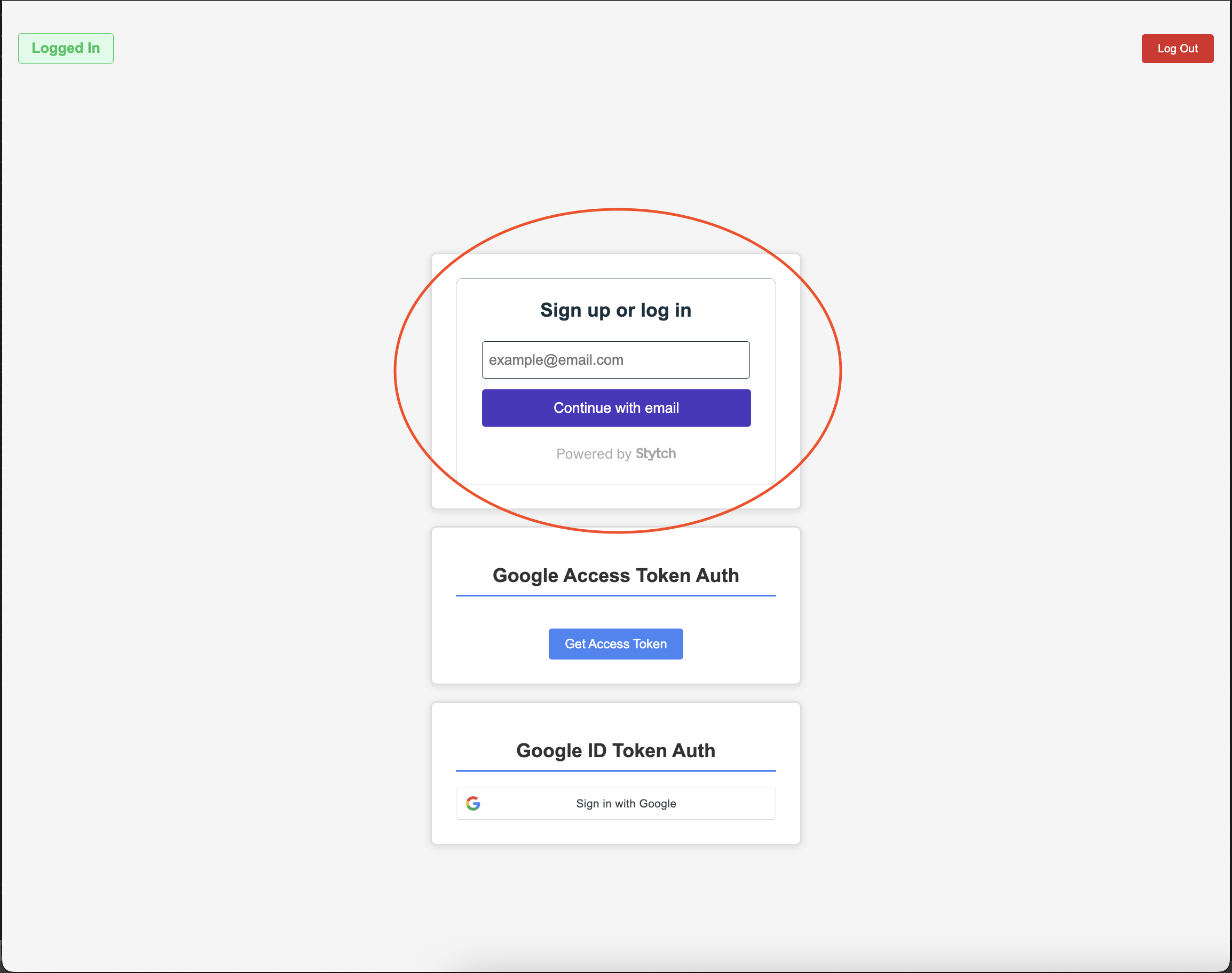
Task: Click the red Log Out button
Action: tap(1177, 49)
